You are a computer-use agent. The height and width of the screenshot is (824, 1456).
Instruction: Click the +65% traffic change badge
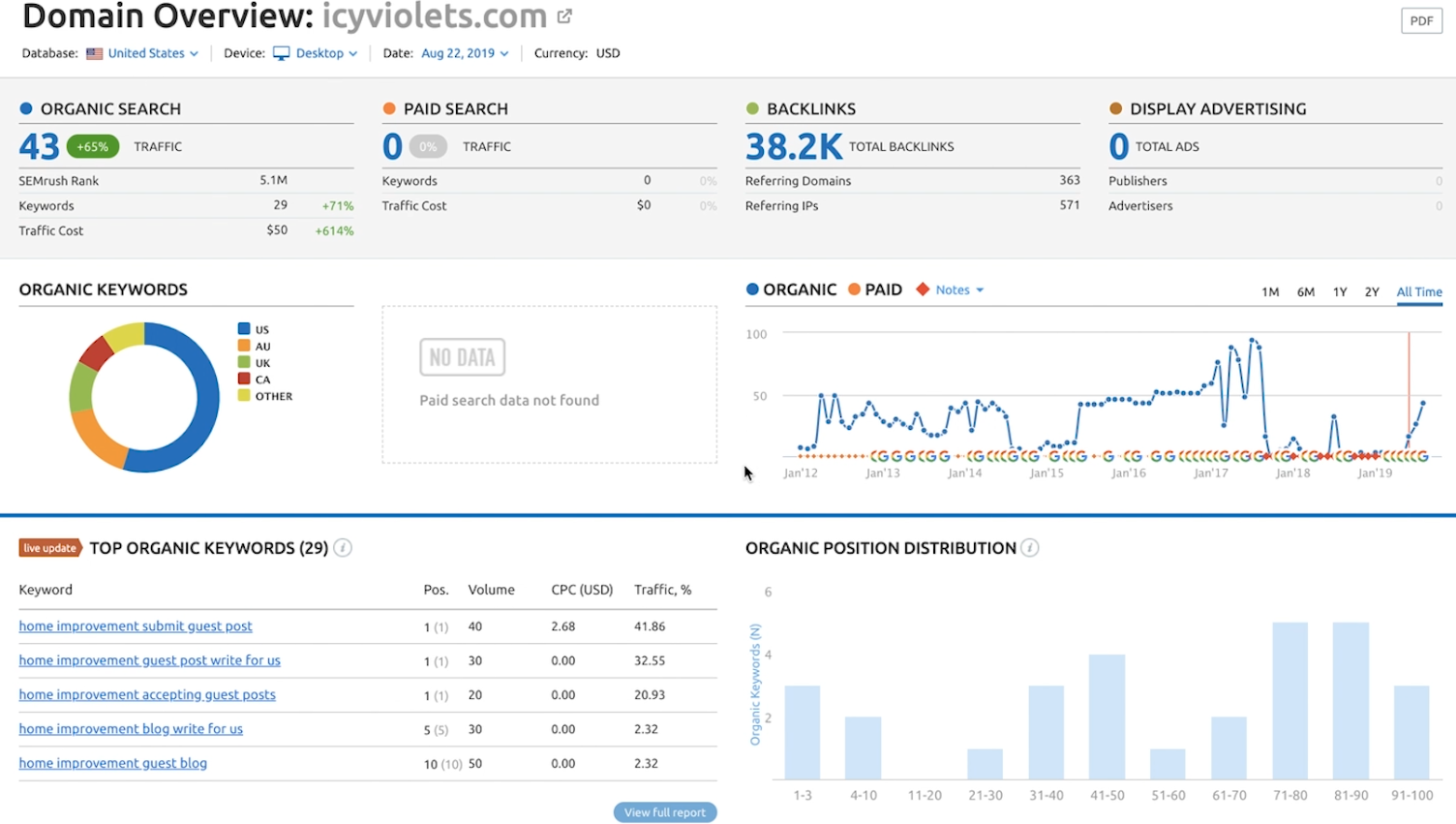(93, 146)
